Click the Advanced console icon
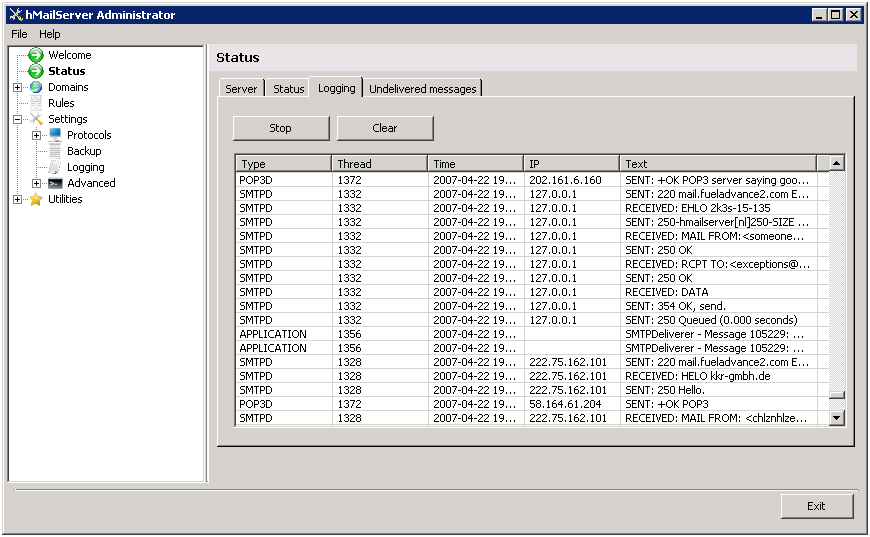 pyautogui.click(x=55, y=183)
